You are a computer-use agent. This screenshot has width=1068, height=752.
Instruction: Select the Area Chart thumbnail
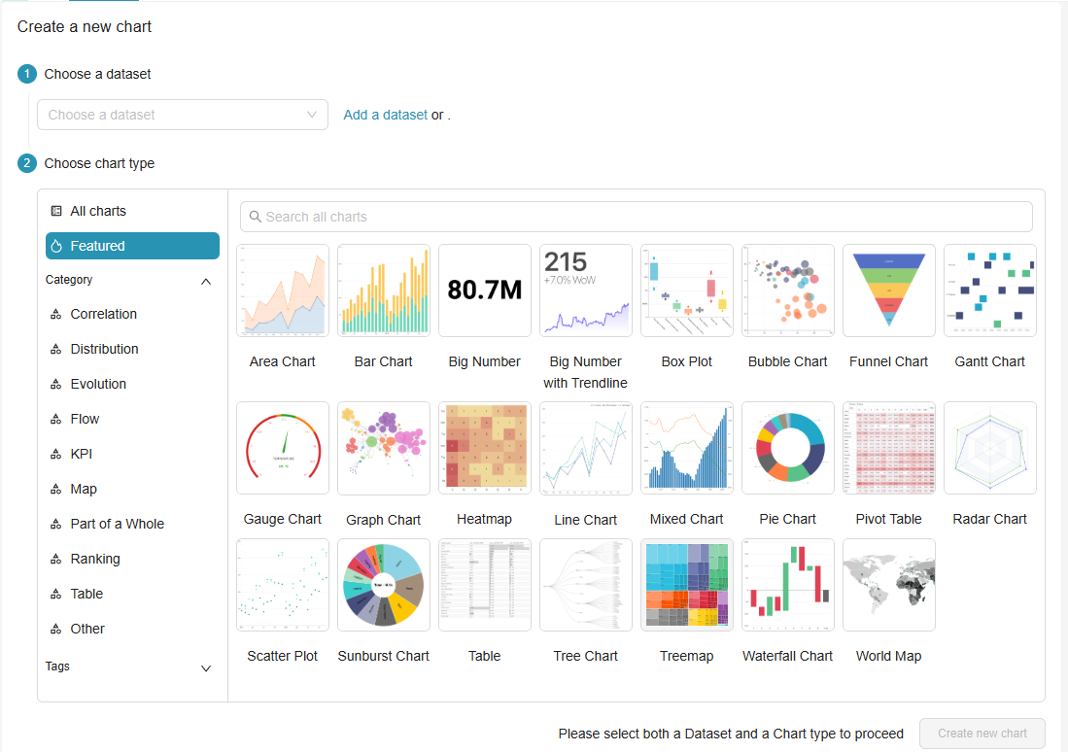point(283,291)
